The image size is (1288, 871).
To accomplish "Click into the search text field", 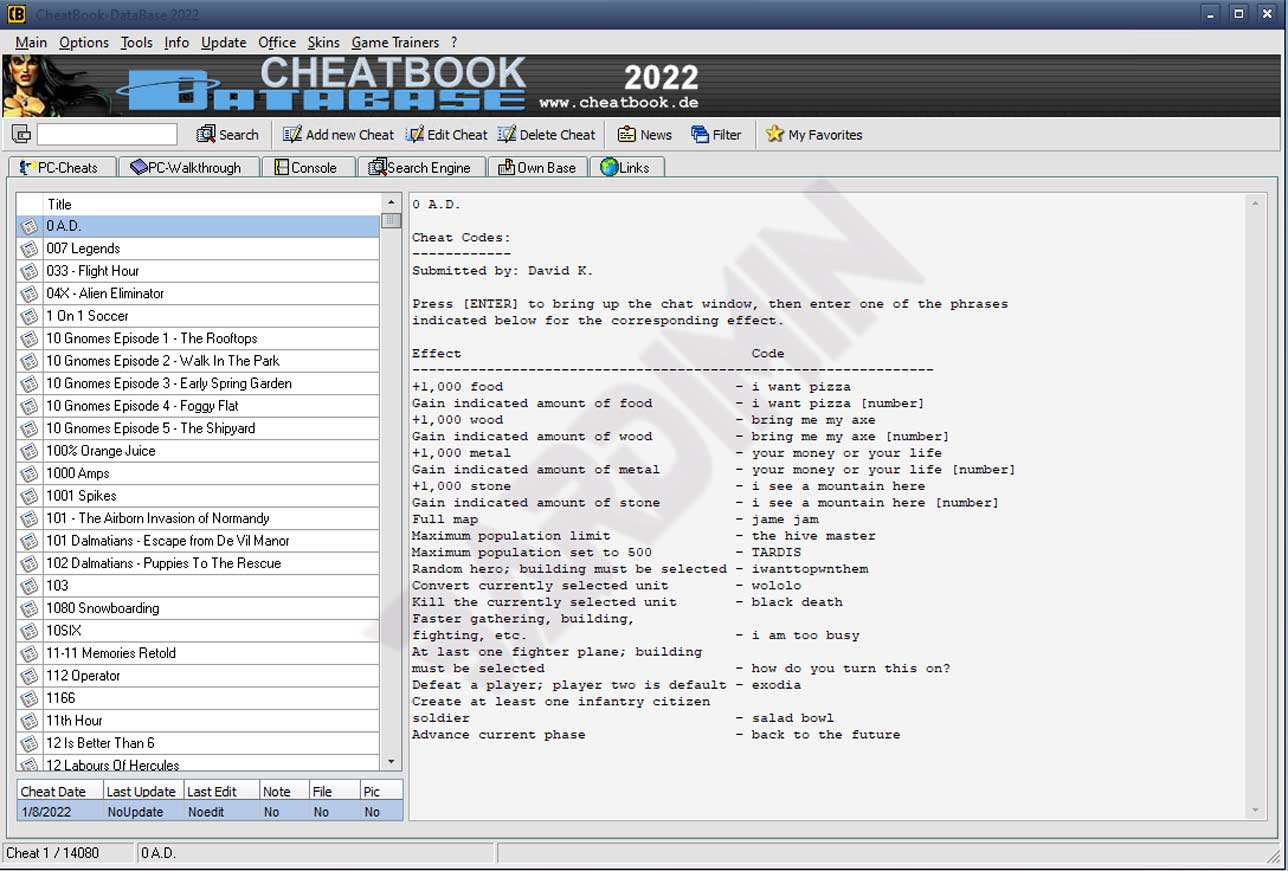I will coord(107,134).
